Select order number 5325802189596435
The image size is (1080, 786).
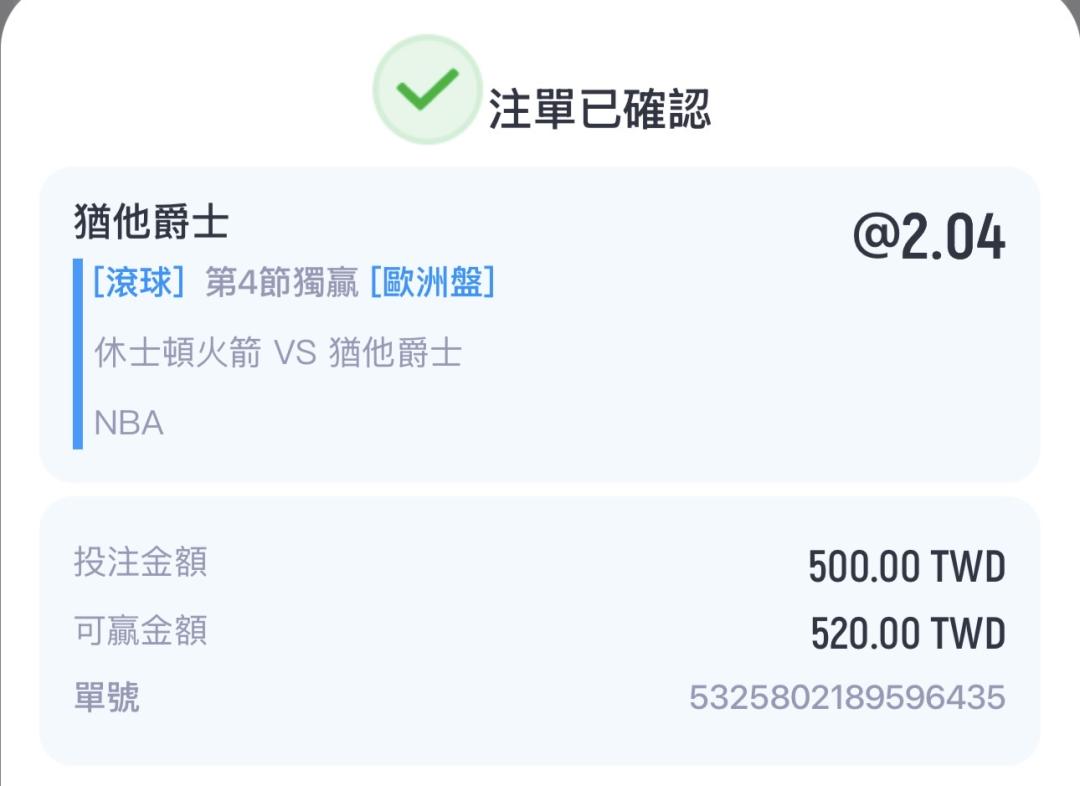(x=847, y=697)
